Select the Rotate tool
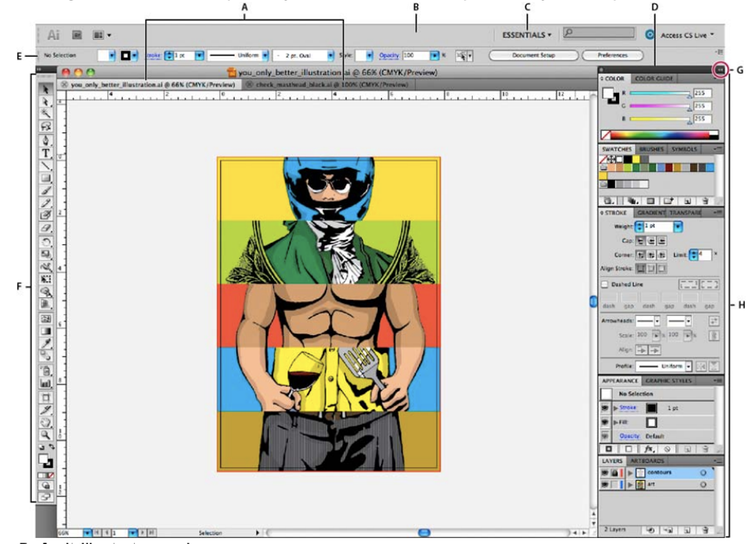 pos(46,242)
